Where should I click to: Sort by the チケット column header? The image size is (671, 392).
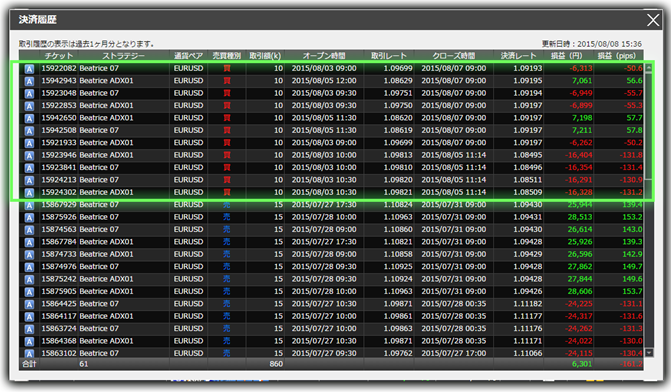(x=59, y=56)
